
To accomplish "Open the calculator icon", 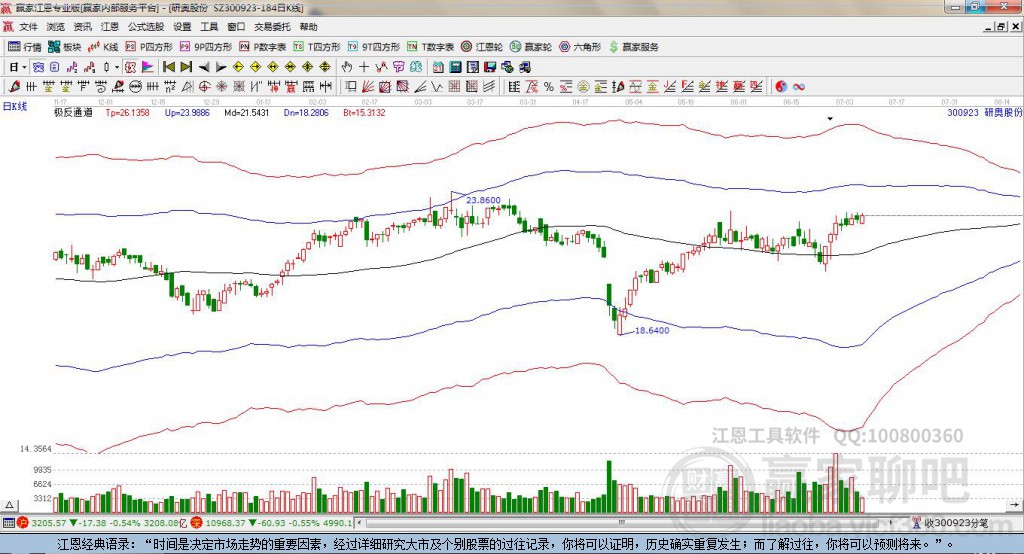I will (x=455, y=67).
